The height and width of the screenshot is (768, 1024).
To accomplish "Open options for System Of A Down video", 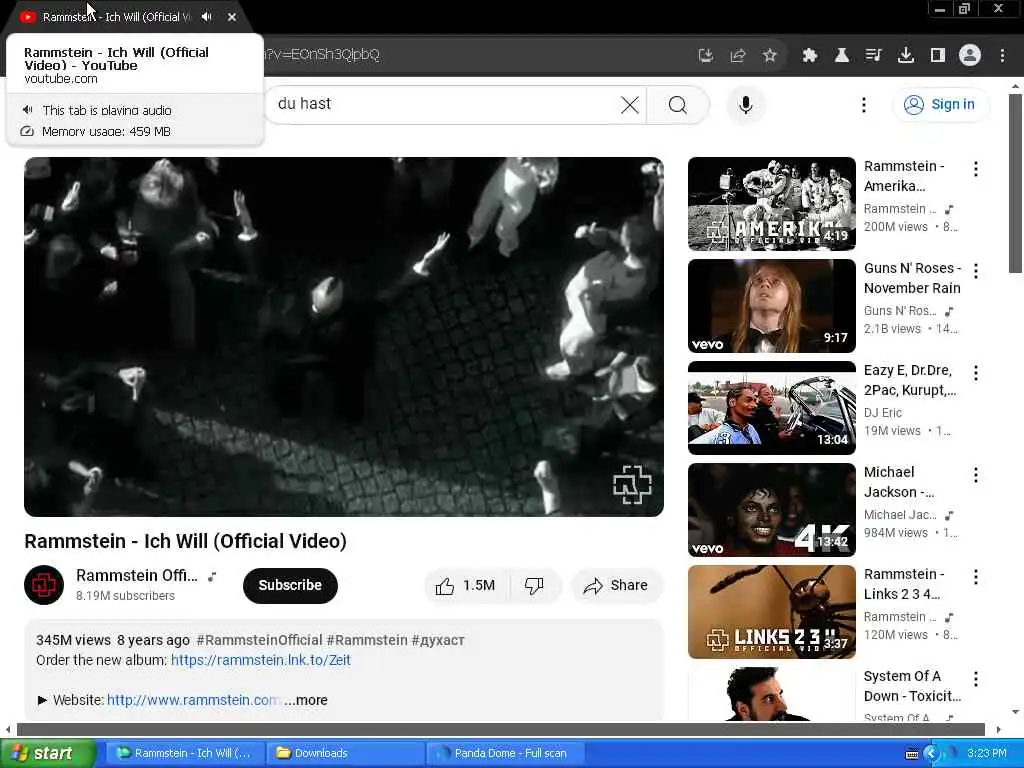I will [976, 679].
